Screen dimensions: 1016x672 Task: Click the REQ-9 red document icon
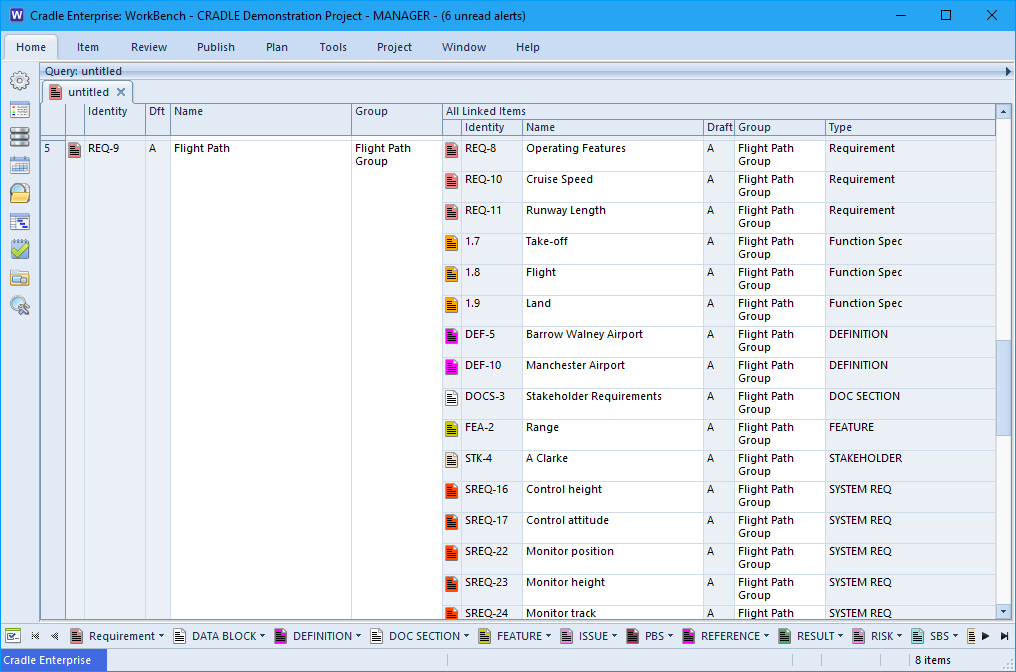[75, 150]
